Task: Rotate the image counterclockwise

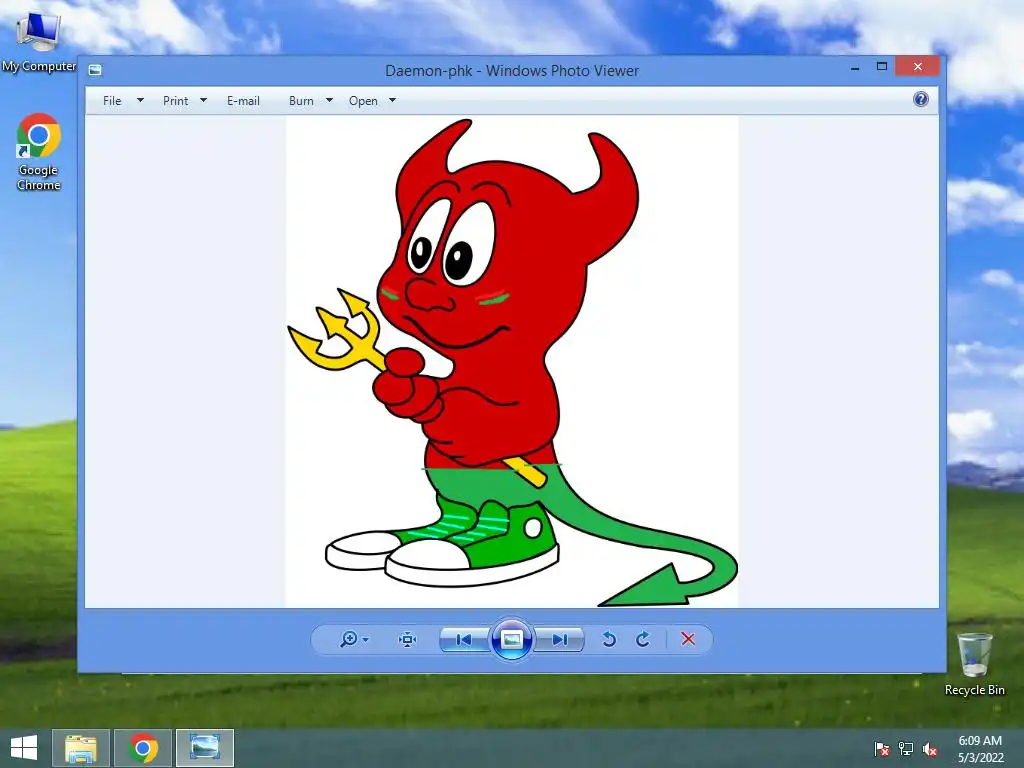Action: [x=609, y=639]
